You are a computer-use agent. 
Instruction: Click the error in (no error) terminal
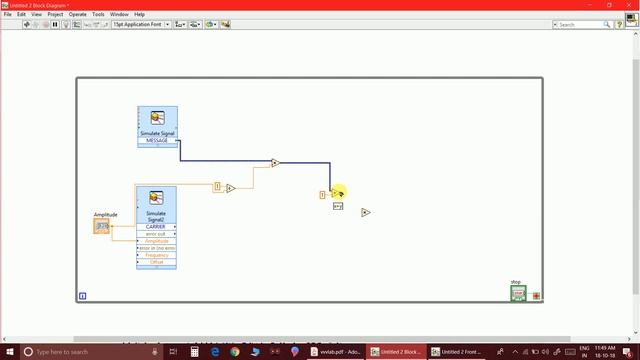(x=156, y=248)
